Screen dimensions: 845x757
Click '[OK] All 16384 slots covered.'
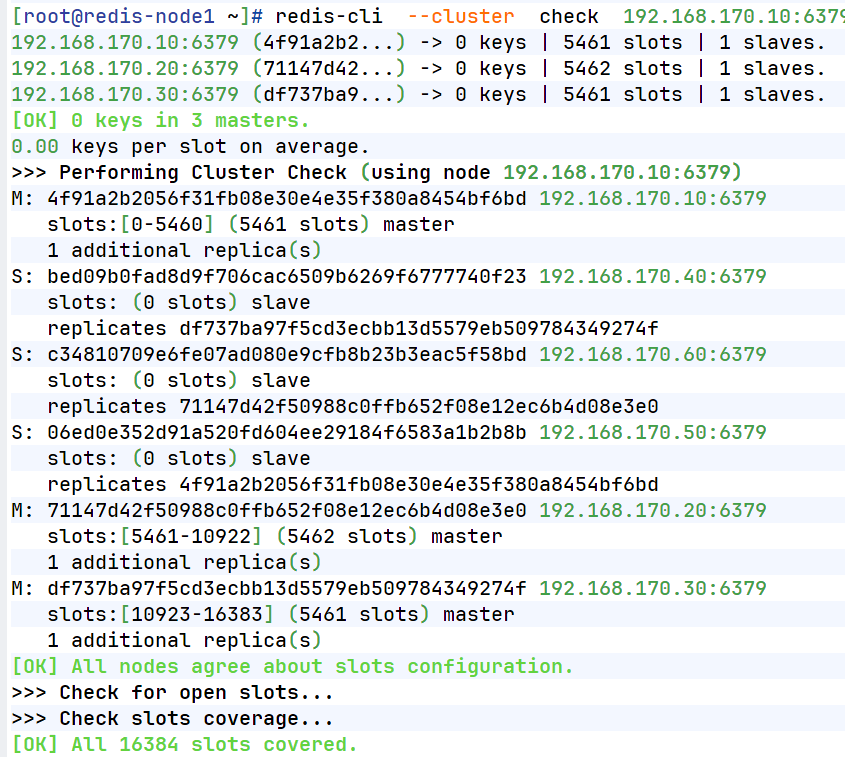(x=184, y=745)
